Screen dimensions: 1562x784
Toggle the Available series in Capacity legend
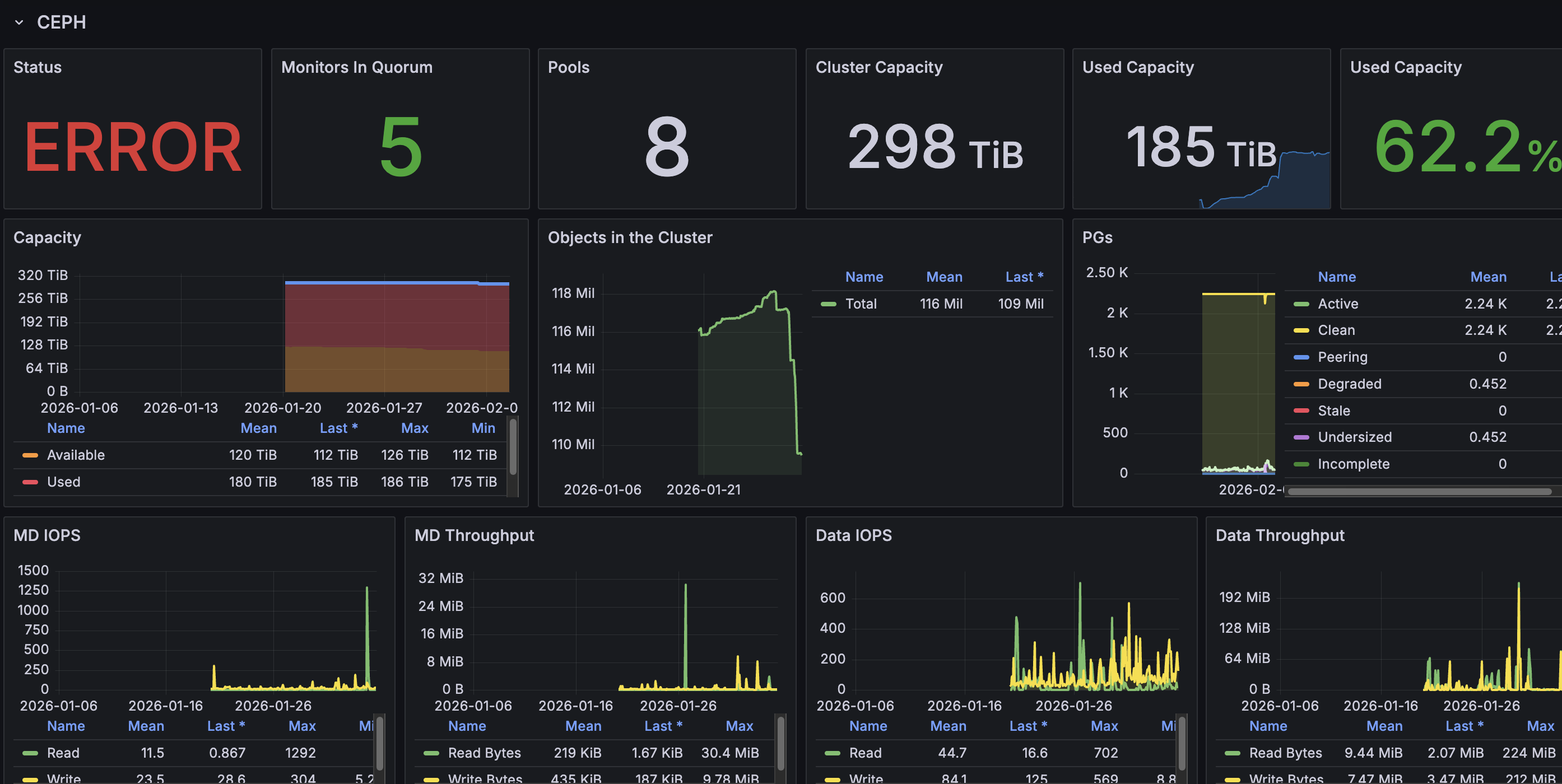(x=75, y=455)
